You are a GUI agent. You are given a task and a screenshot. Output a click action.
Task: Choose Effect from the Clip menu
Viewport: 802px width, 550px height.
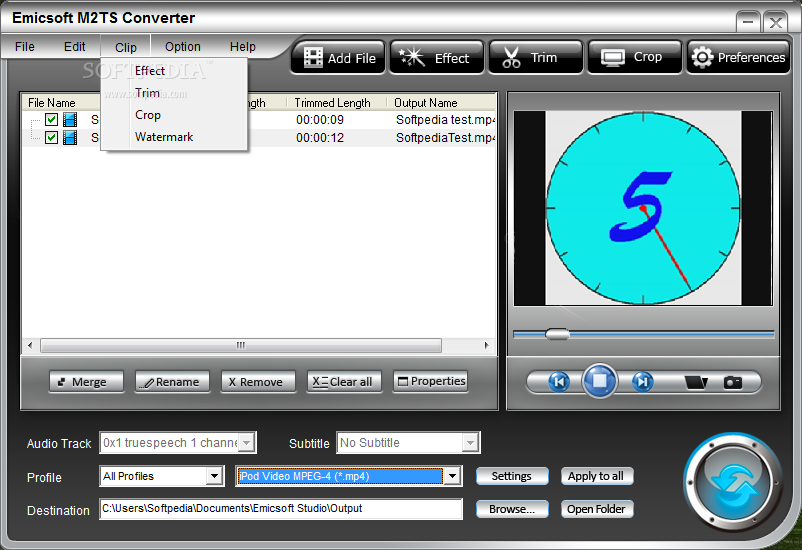click(174, 71)
